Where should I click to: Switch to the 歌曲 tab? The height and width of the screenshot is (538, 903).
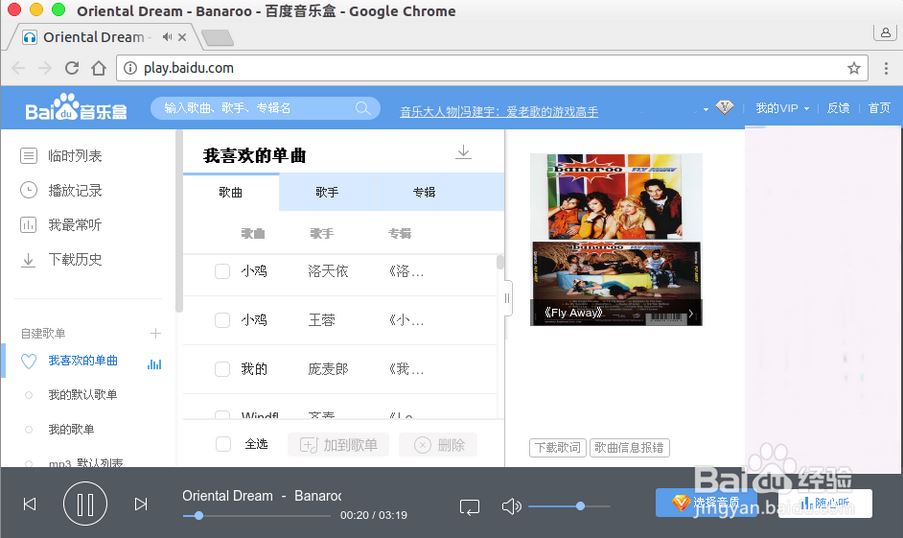[230, 192]
